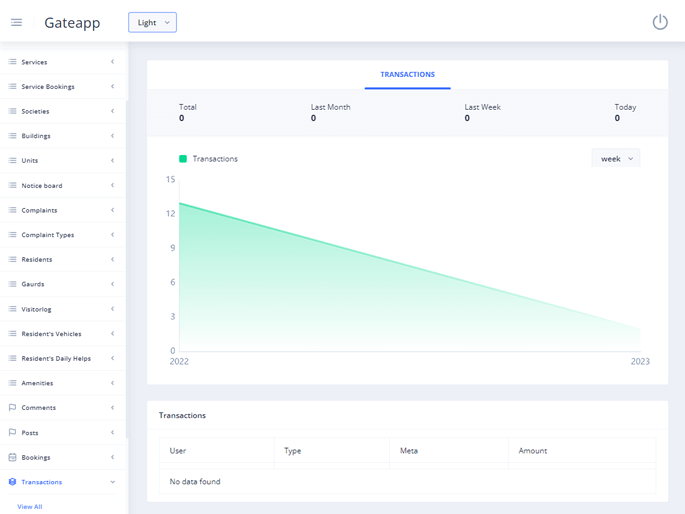Click the power logout icon
This screenshot has height=514, width=685.
pyautogui.click(x=660, y=22)
